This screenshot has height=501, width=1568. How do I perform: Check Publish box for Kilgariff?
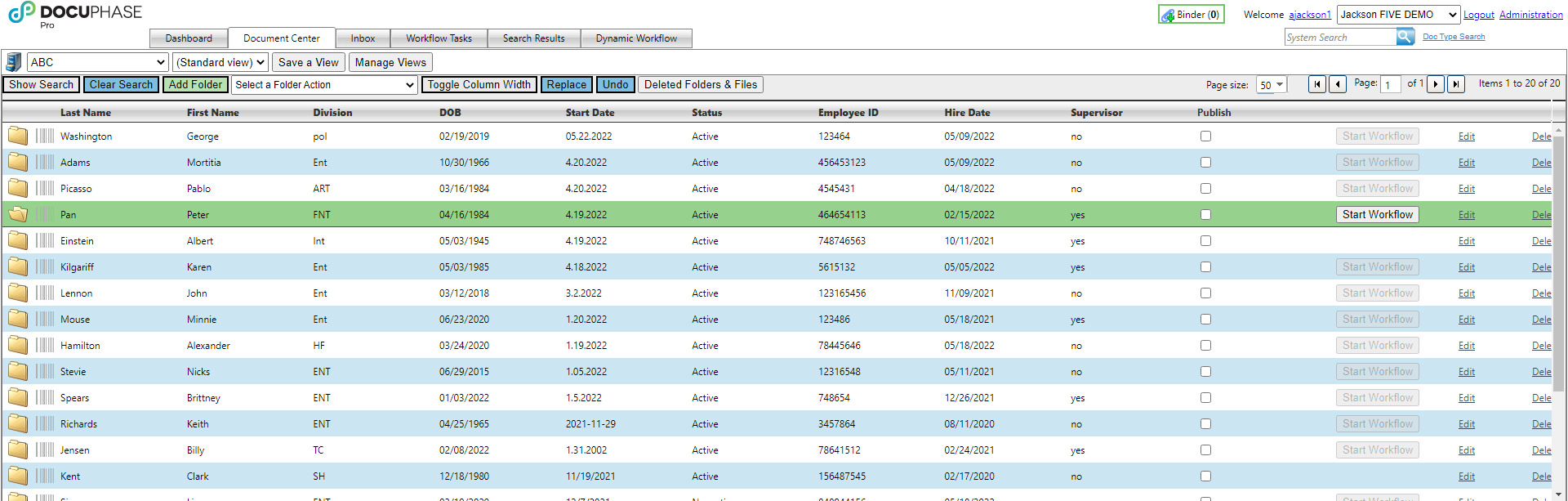[1205, 267]
